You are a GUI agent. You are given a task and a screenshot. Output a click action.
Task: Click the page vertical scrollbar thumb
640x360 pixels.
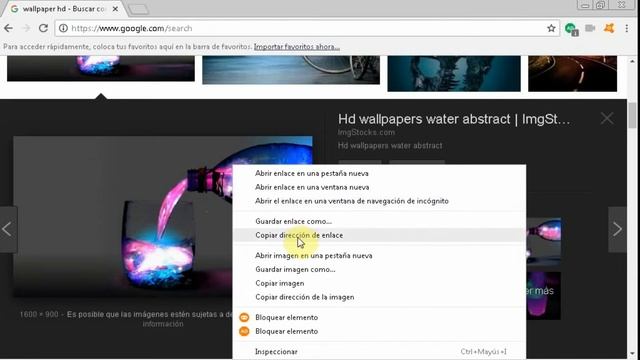(632, 116)
